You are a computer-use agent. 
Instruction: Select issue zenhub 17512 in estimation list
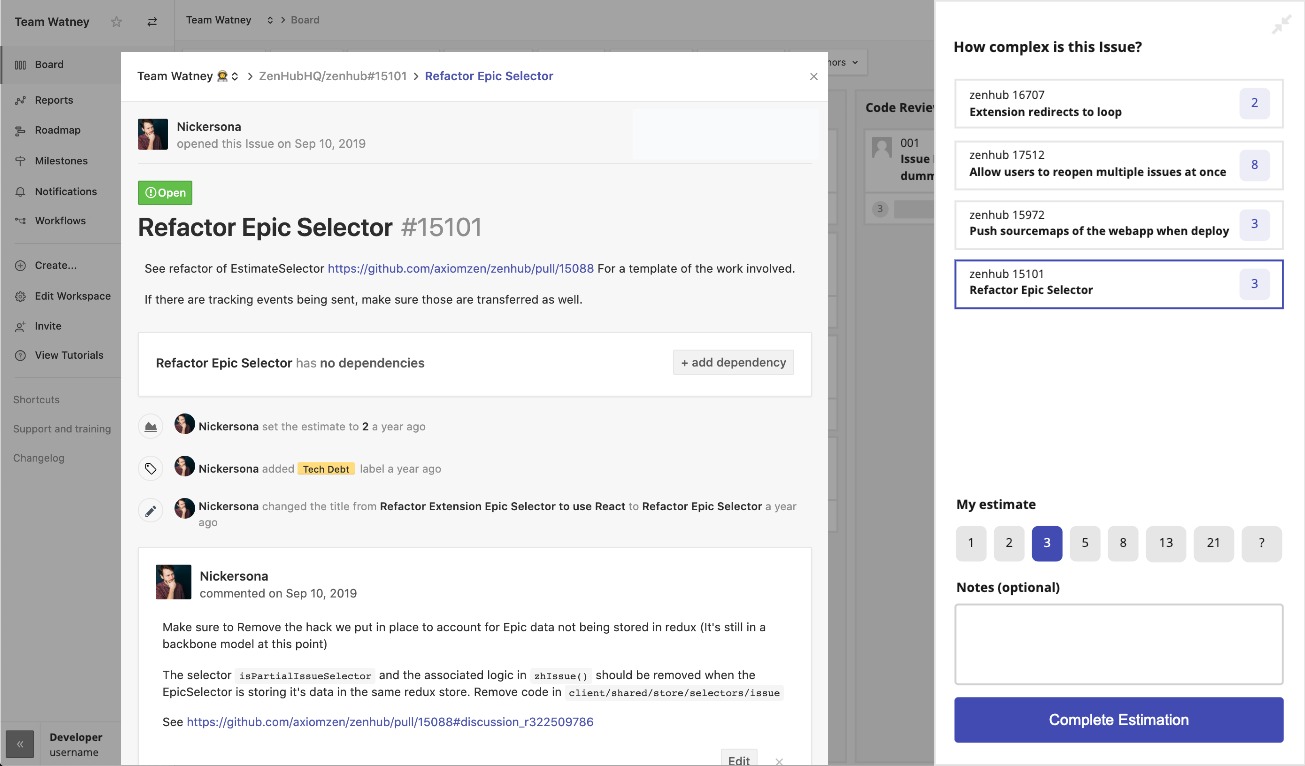pyautogui.click(x=1119, y=164)
